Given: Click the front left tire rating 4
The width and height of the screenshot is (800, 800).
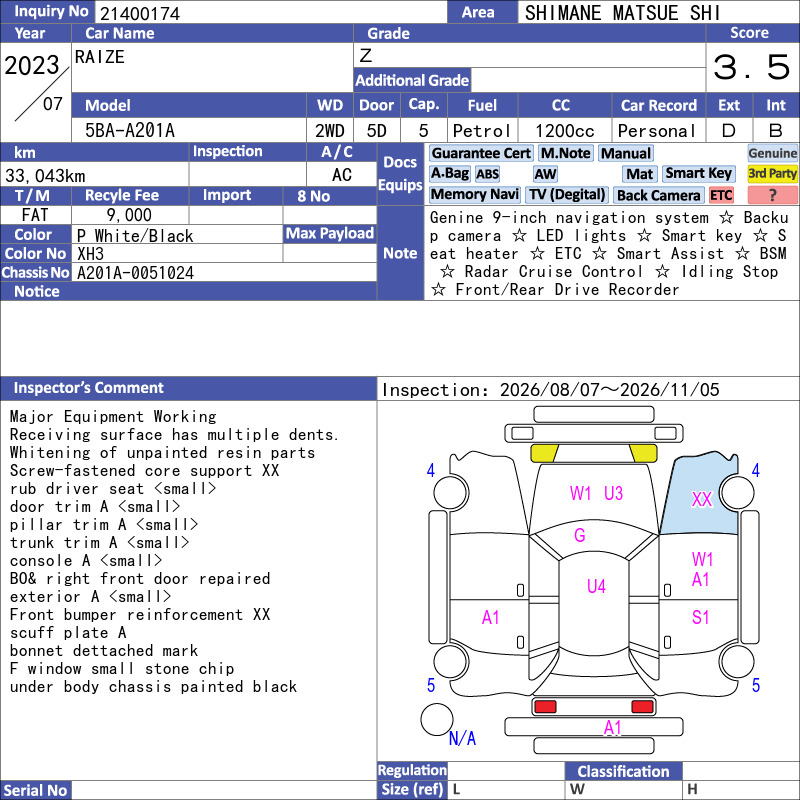Looking at the screenshot, I should tap(431, 470).
